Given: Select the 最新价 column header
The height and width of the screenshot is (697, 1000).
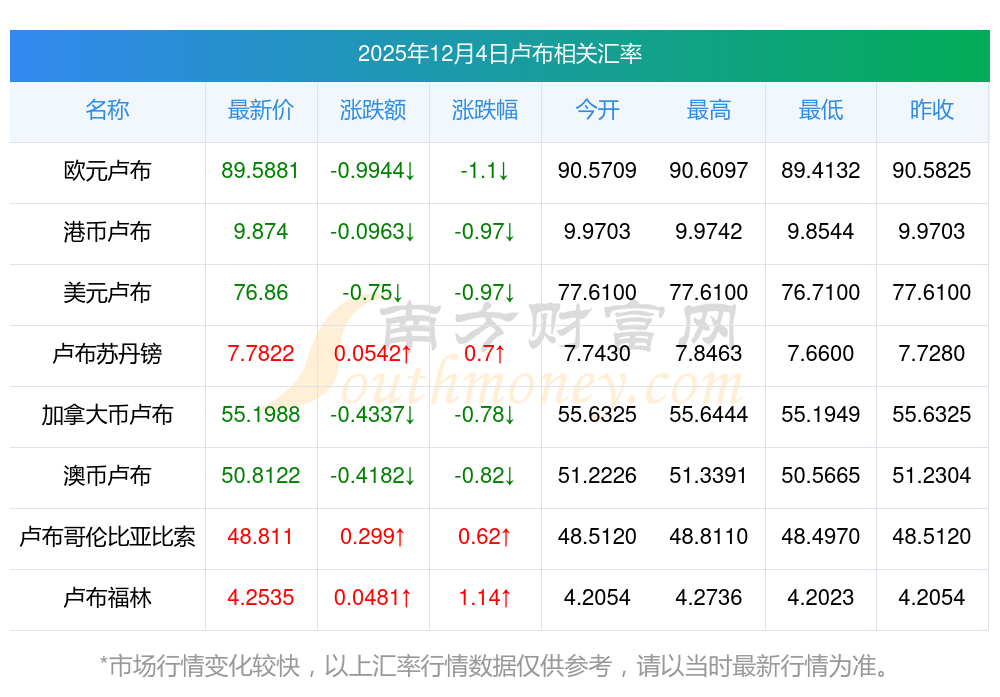Looking at the screenshot, I should [260, 111].
